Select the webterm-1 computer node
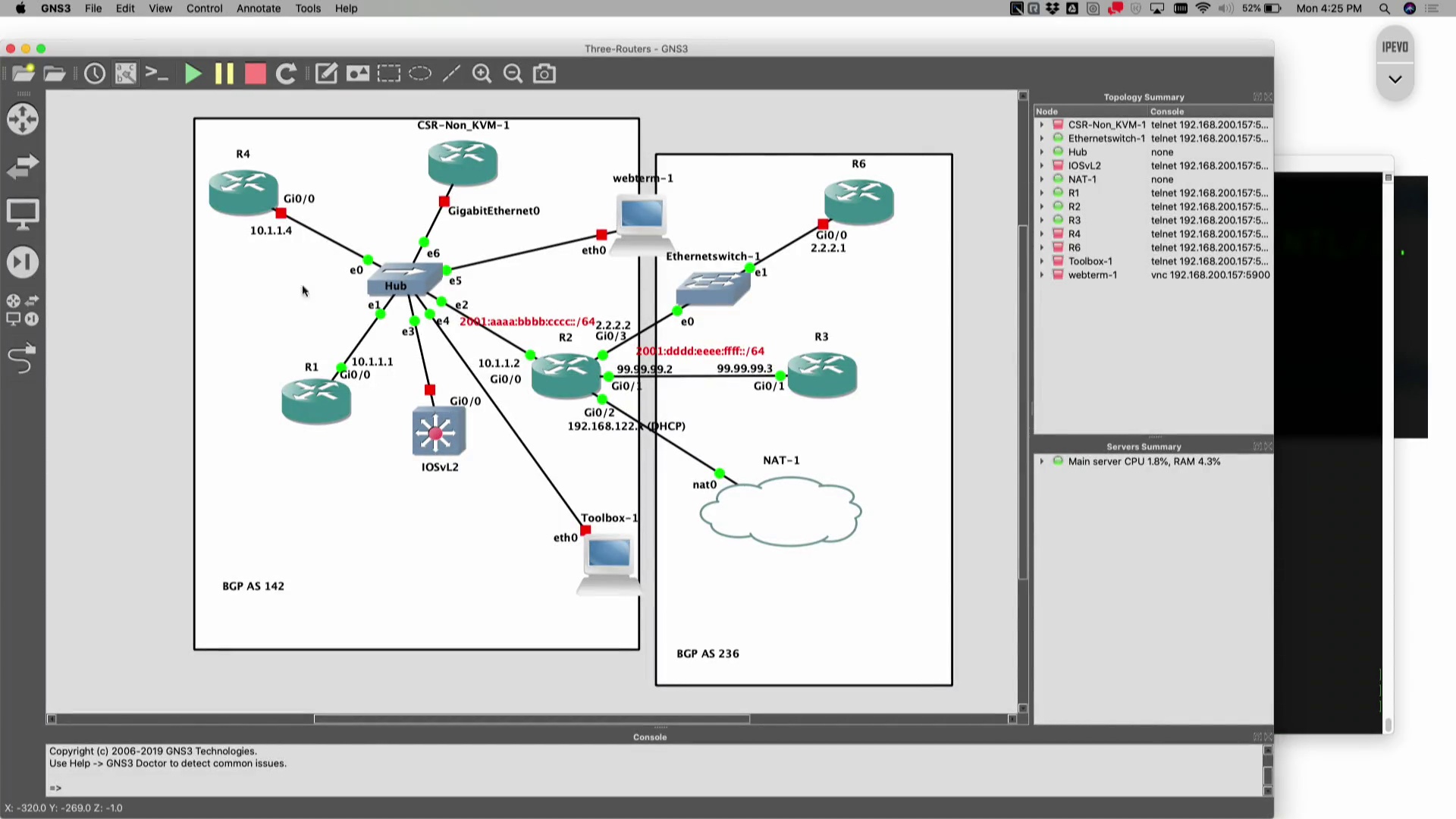 [642, 224]
